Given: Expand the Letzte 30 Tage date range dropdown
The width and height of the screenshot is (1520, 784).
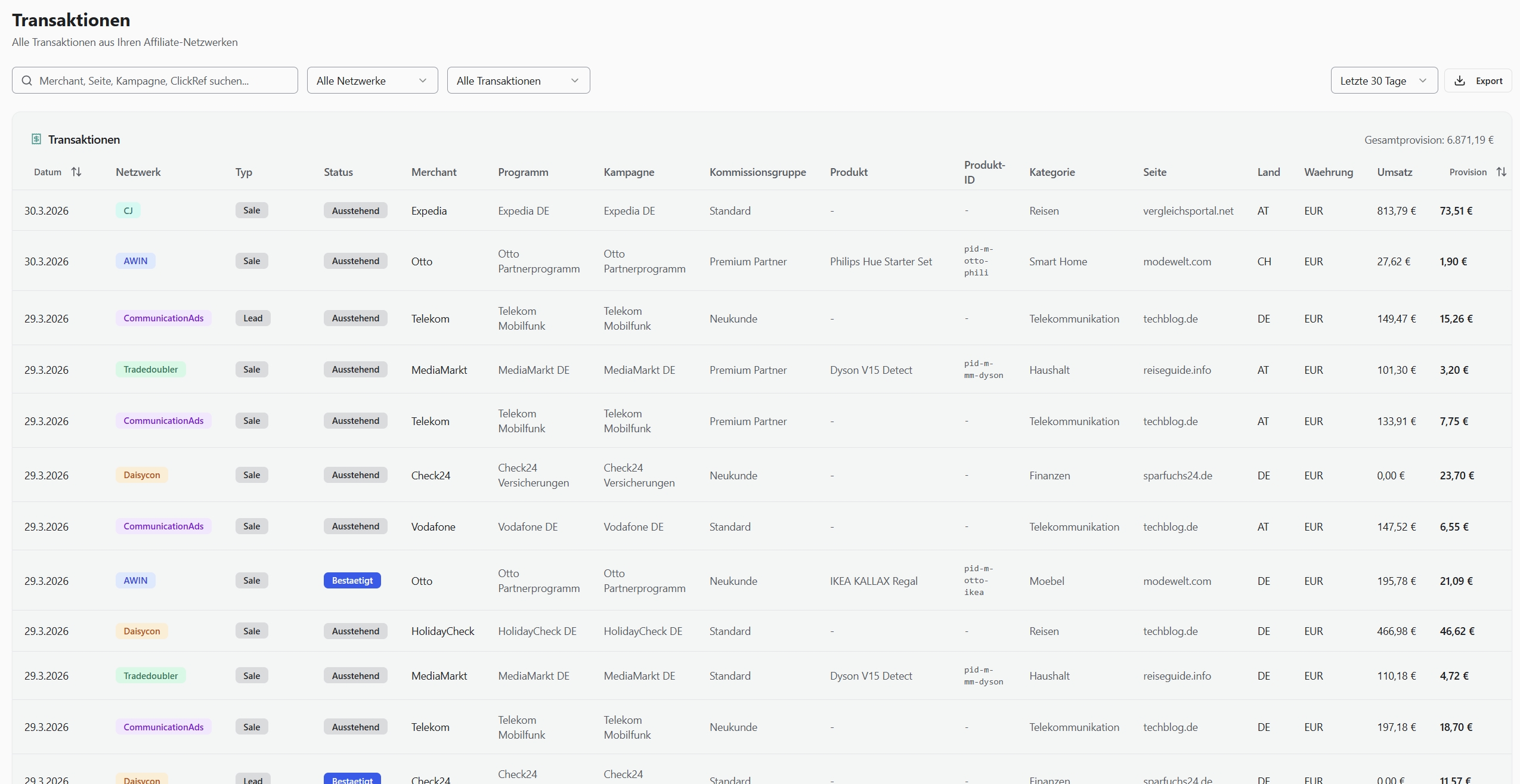Looking at the screenshot, I should (1383, 80).
